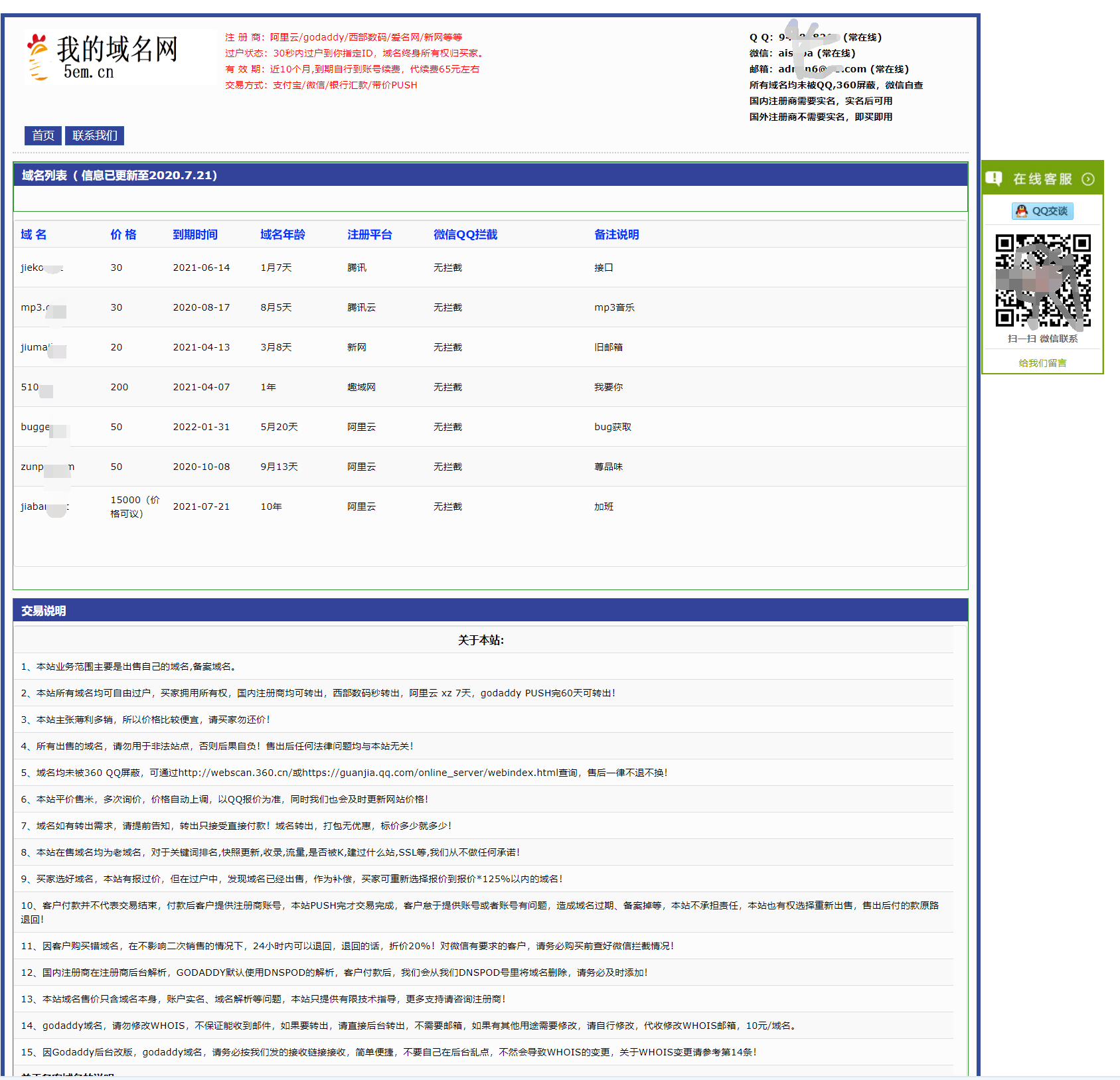
Task: Click the 关于本站 heading
Action: pyautogui.click(x=481, y=640)
